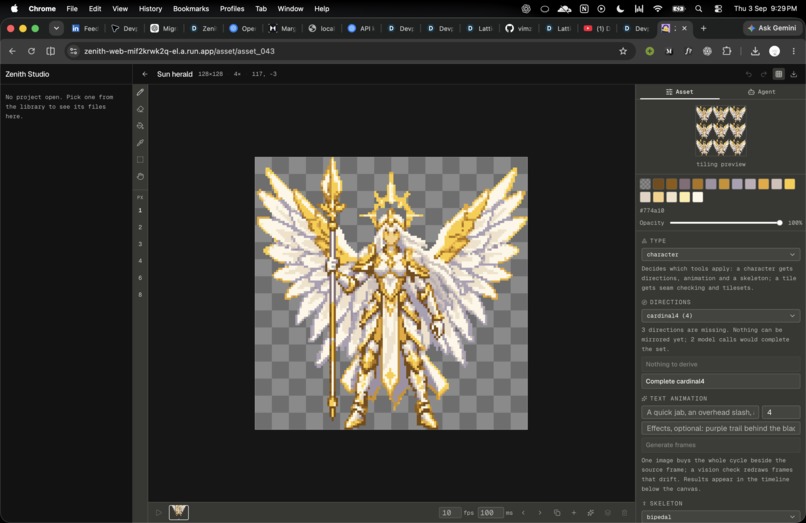Add a new frame with the plus icon
The width and height of the screenshot is (806, 523).
click(574, 513)
